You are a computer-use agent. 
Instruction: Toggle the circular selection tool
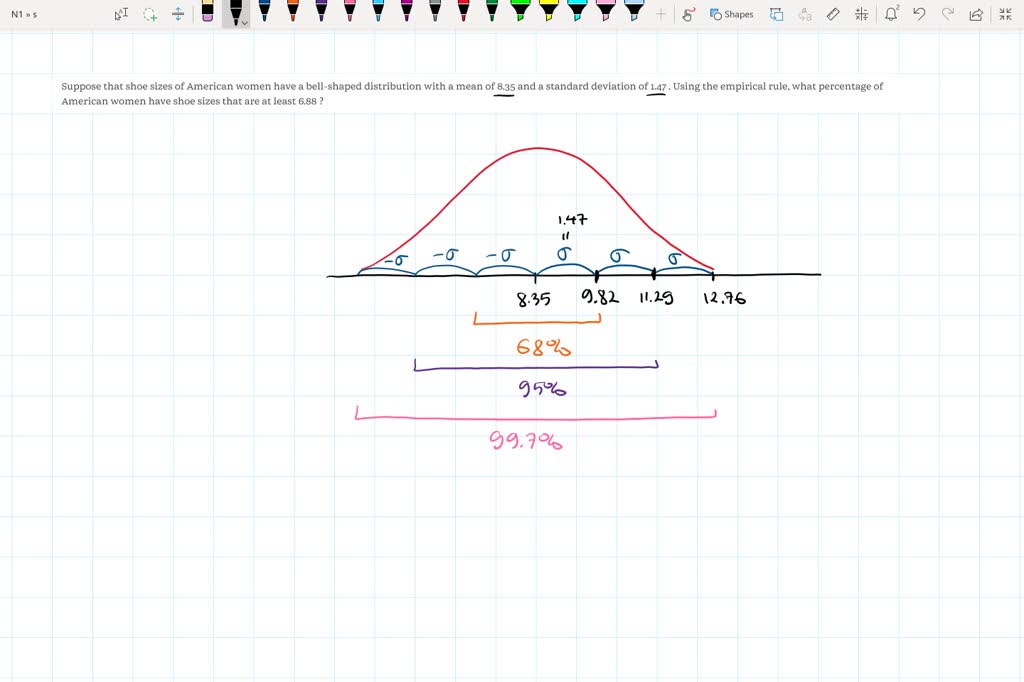click(150, 14)
